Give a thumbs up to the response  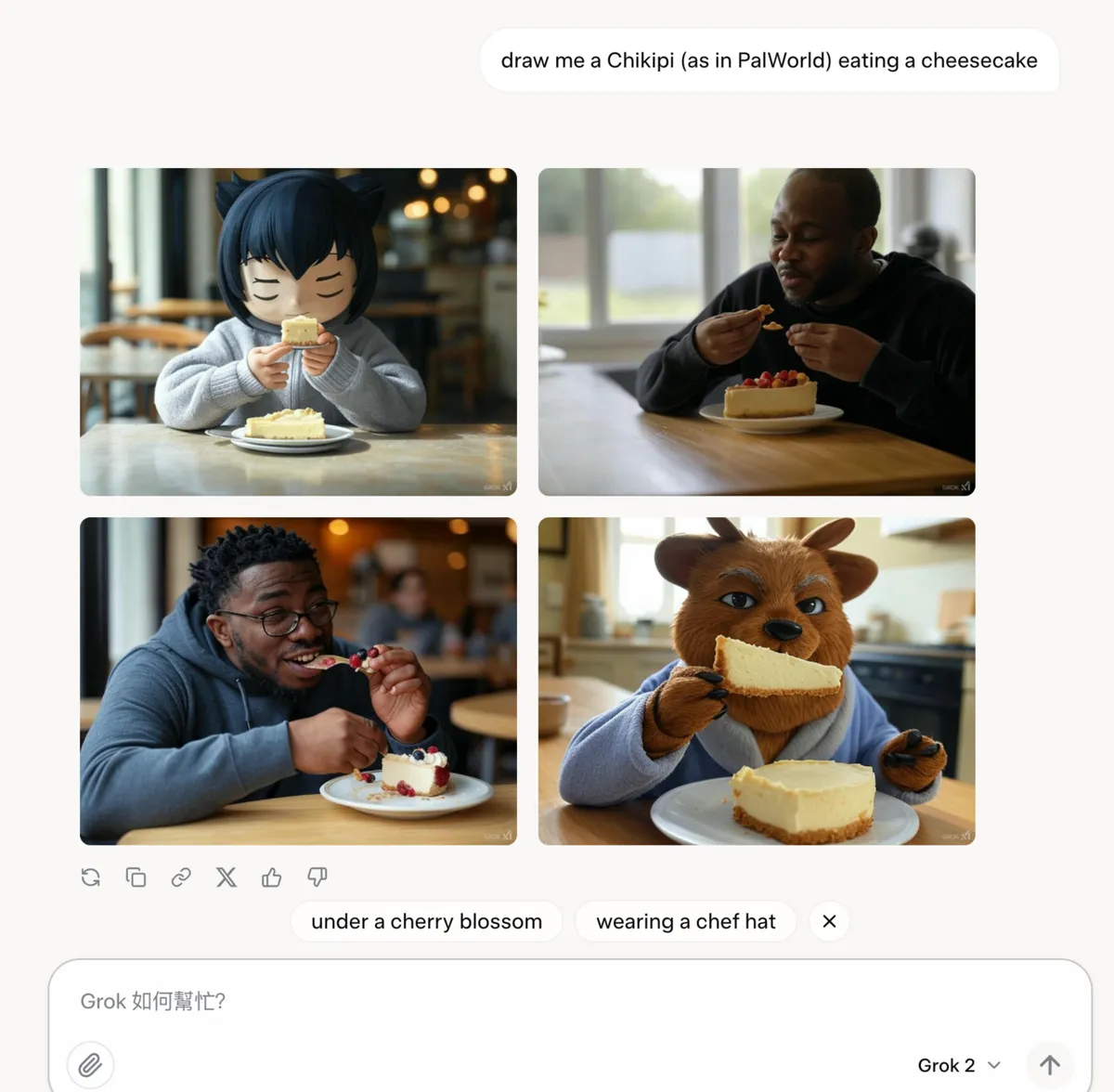click(x=271, y=877)
